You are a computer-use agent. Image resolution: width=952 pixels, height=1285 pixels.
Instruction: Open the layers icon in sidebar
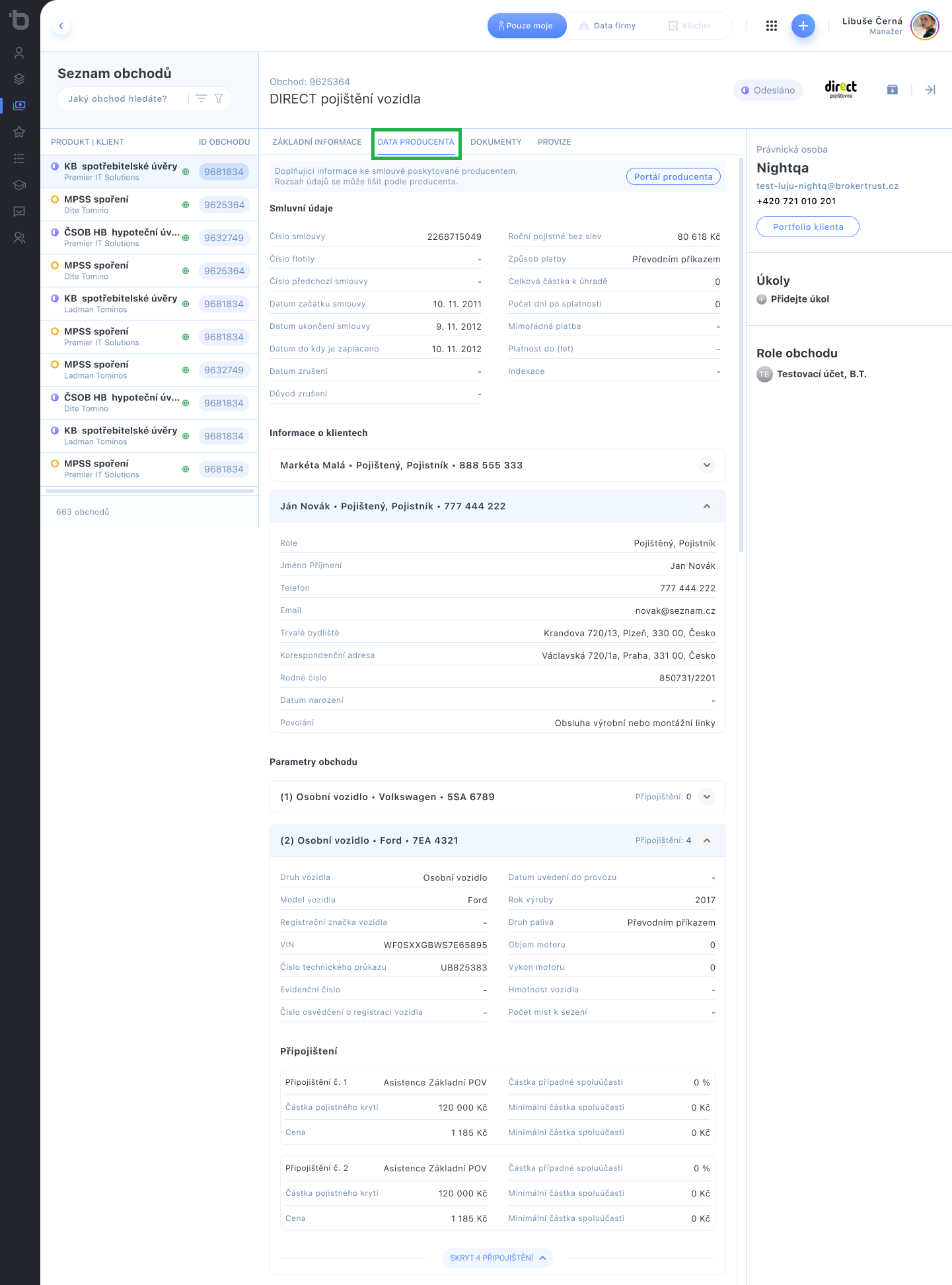(x=19, y=79)
